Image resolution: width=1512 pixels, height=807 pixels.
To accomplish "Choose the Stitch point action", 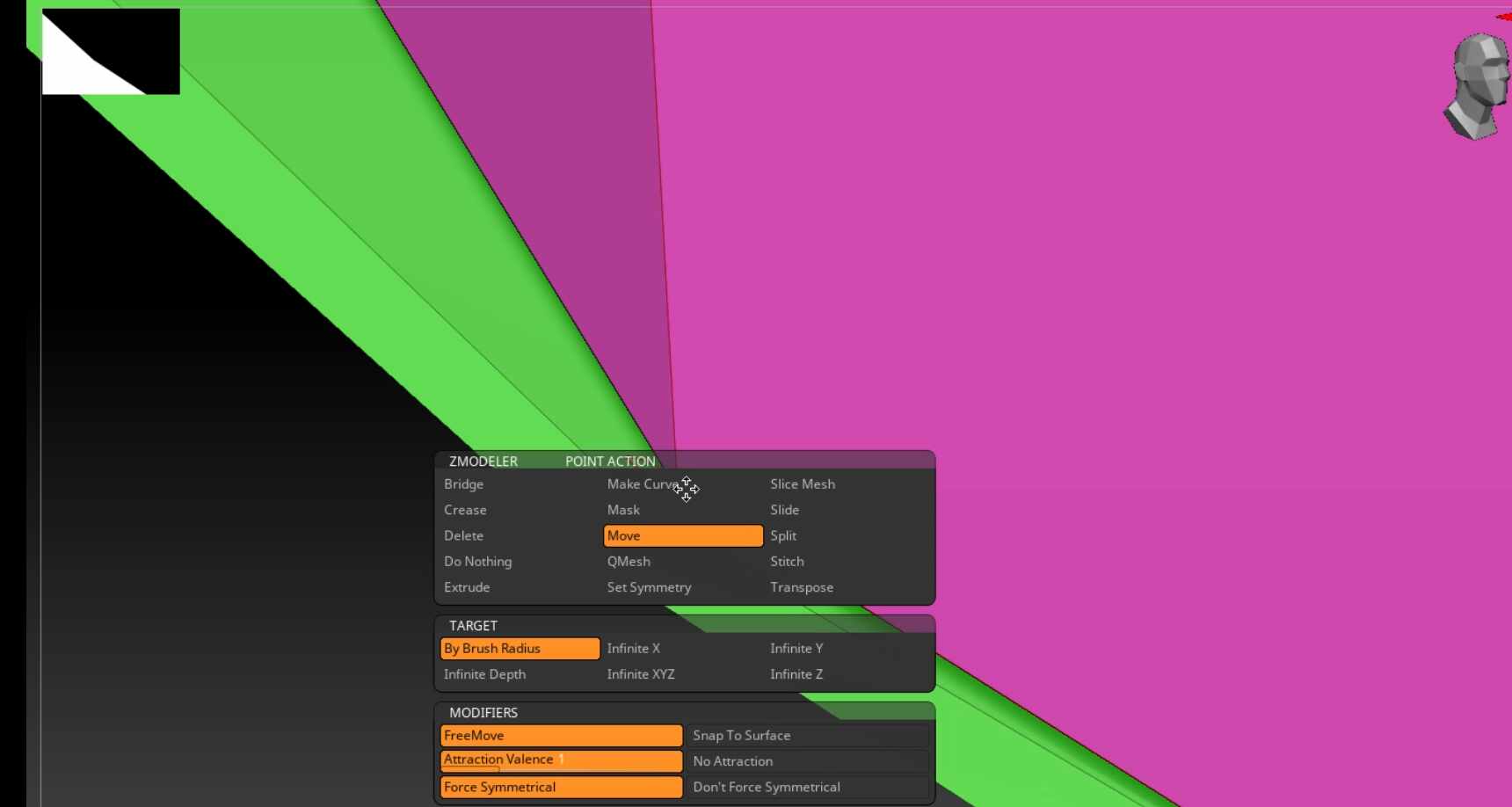I will pos(787,562).
